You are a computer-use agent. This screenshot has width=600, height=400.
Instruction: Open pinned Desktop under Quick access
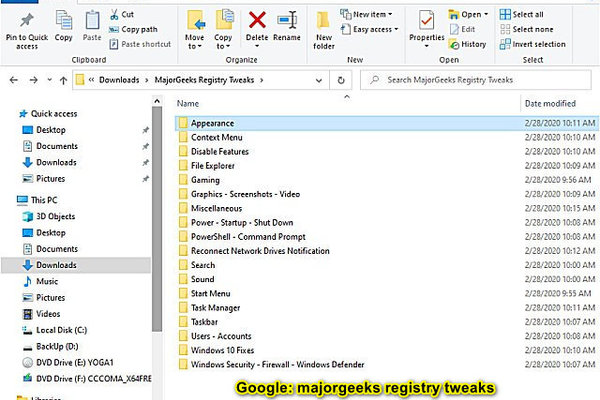tap(44, 130)
